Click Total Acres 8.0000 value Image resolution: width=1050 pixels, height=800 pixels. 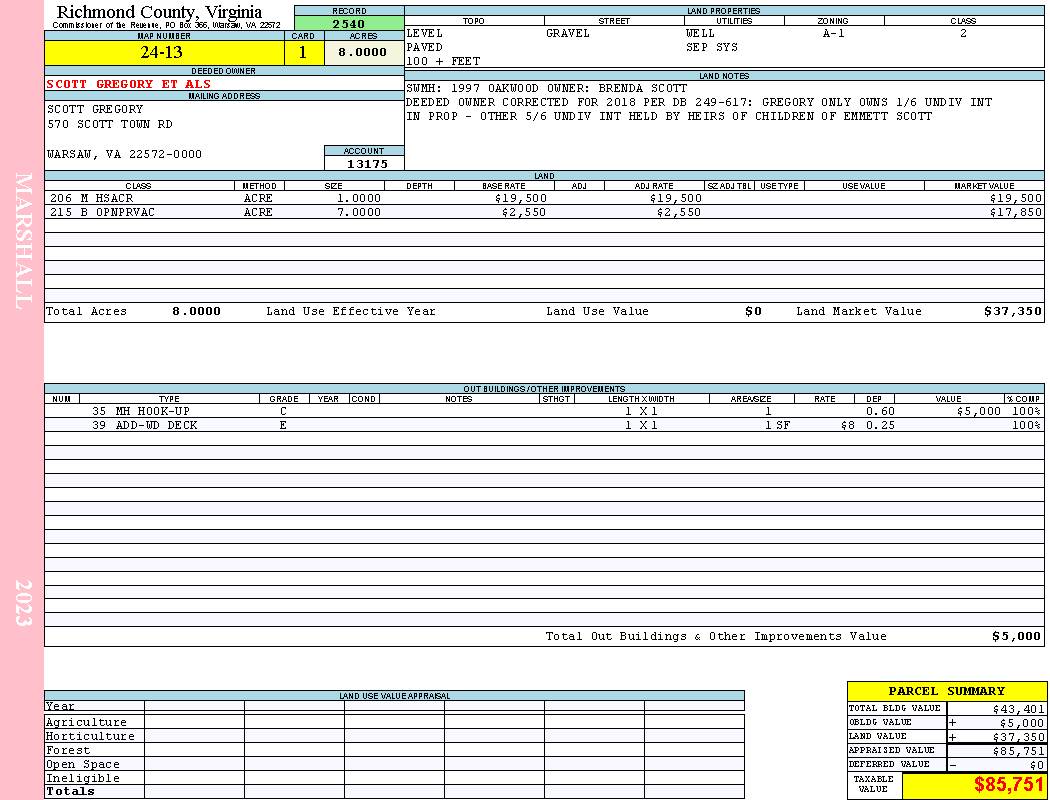click(x=196, y=311)
